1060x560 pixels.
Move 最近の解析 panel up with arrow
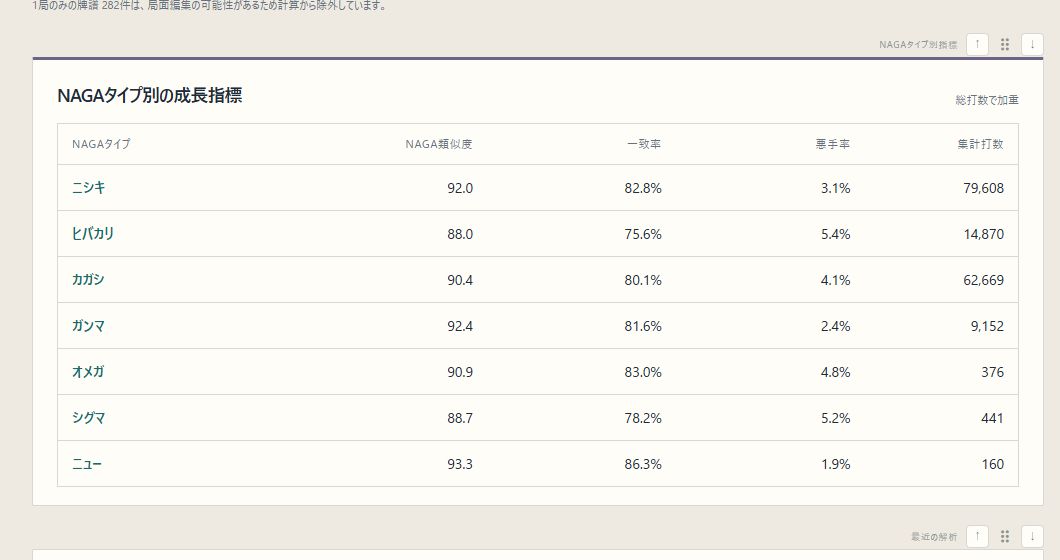point(977,536)
